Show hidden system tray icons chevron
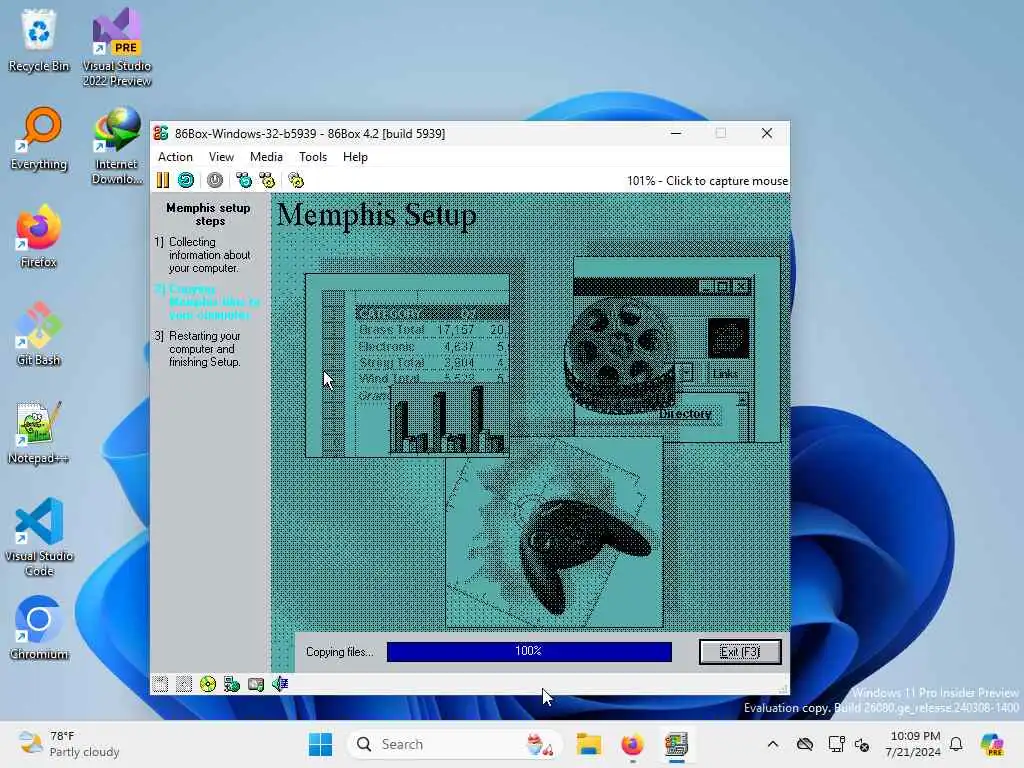The width and height of the screenshot is (1024, 768). pyautogui.click(x=773, y=744)
